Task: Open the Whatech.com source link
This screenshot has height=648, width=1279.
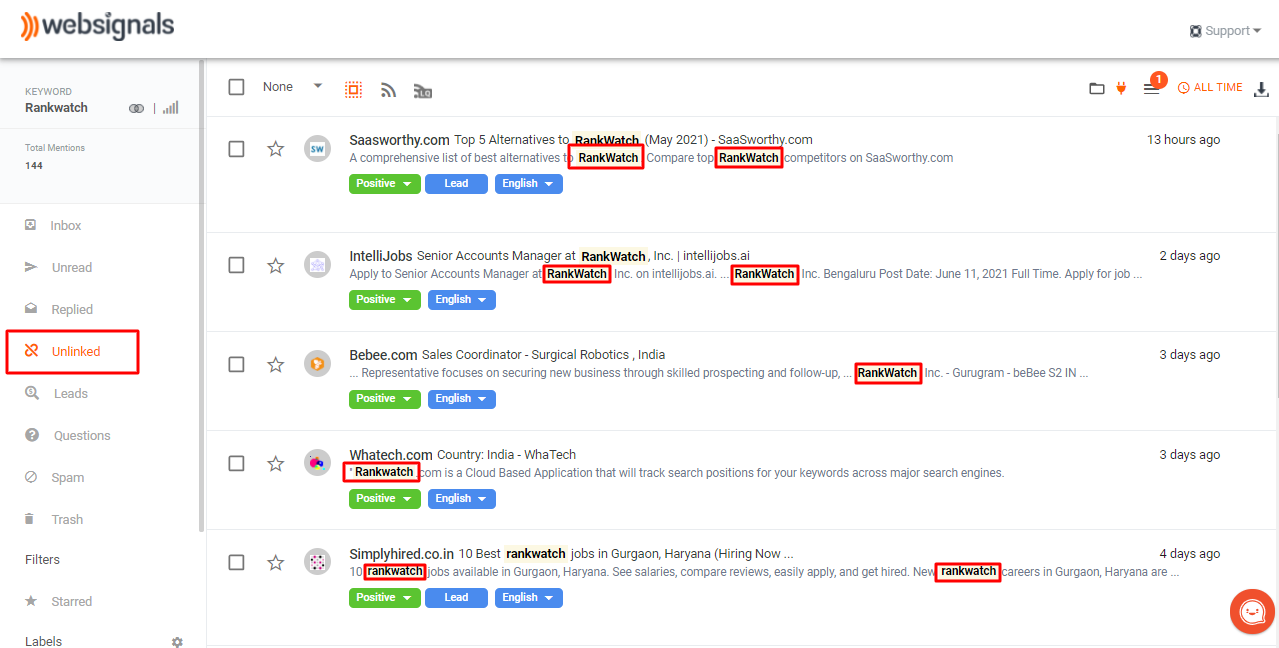Action: [x=391, y=455]
